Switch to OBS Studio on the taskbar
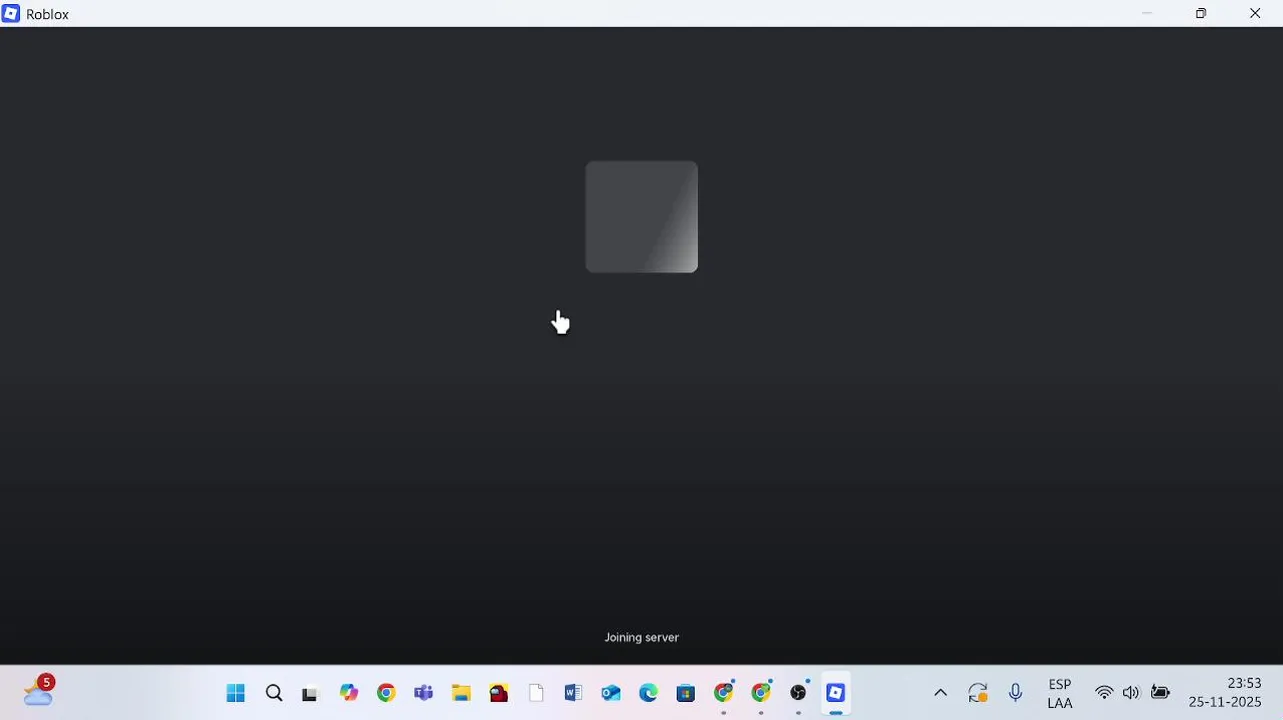This screenshot has height=720, width=1283. click(798, 693)
